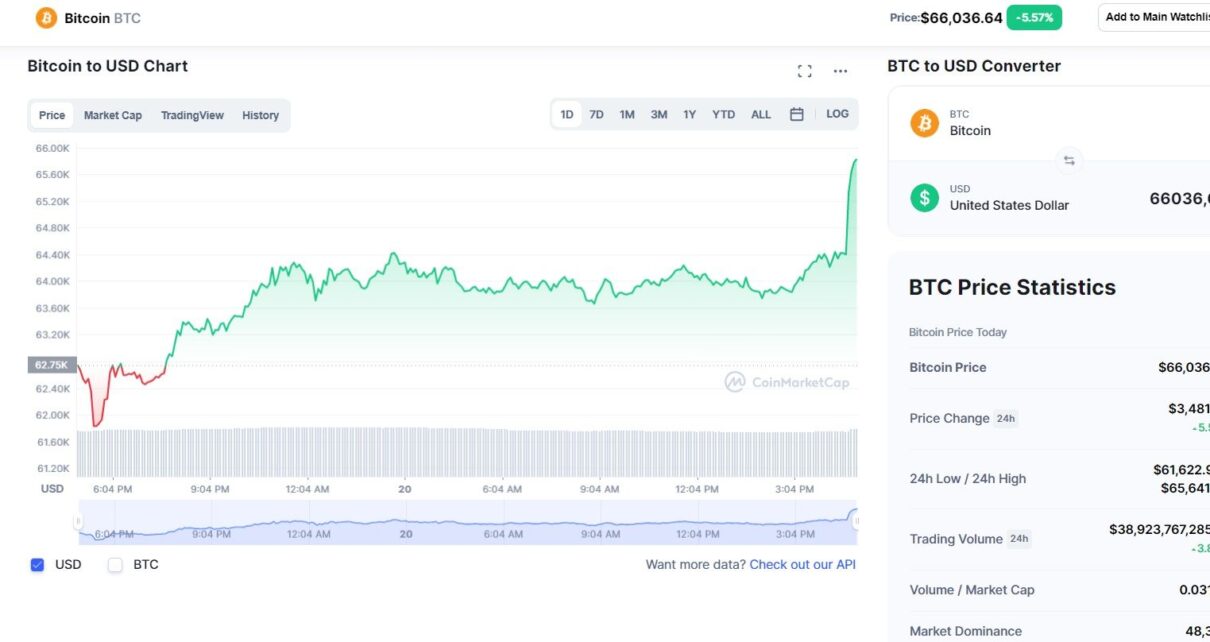
Task: Select the 1D time range
Action: tap(567, 115)
